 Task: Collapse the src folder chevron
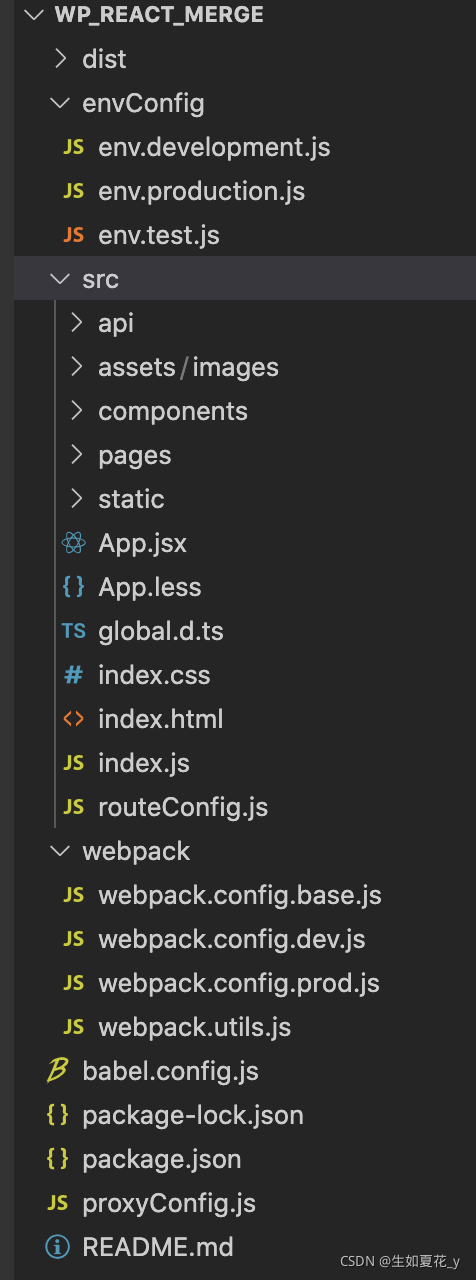[61, 279]
